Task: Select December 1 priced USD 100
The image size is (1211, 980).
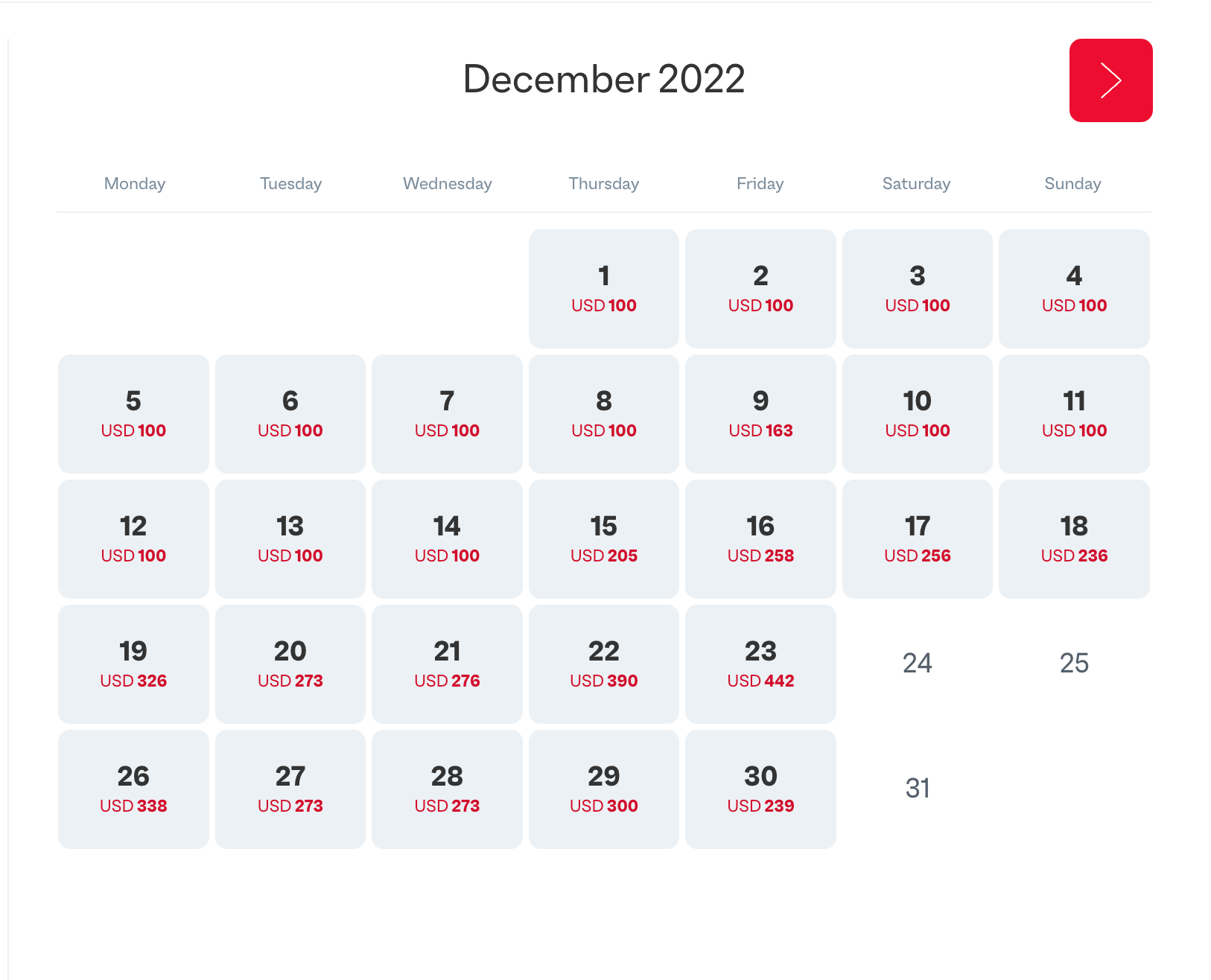Action: (603, 289)
